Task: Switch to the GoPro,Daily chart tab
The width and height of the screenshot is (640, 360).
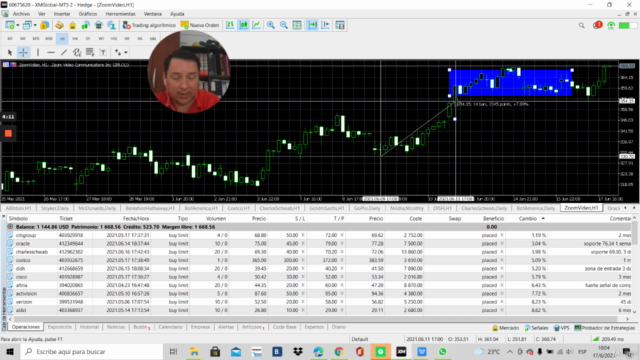Action: point(367,208)
